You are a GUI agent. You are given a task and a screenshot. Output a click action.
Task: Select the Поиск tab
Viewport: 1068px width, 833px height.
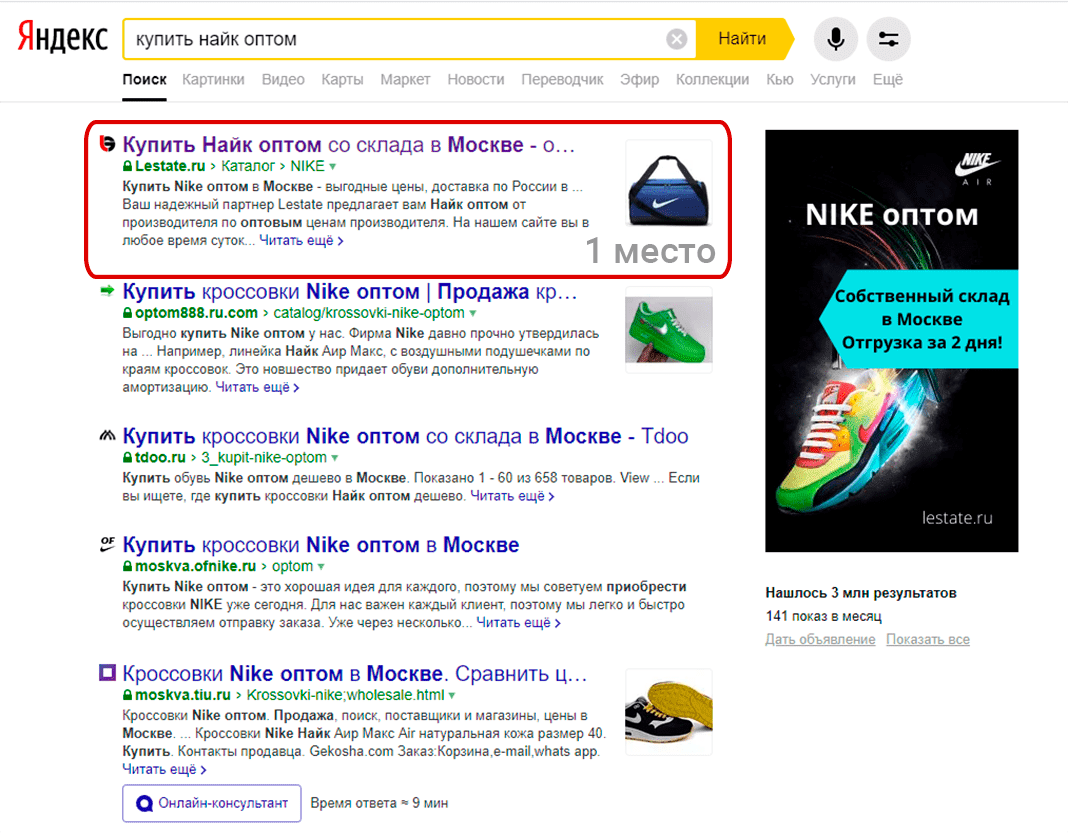[x=144, y=80]
